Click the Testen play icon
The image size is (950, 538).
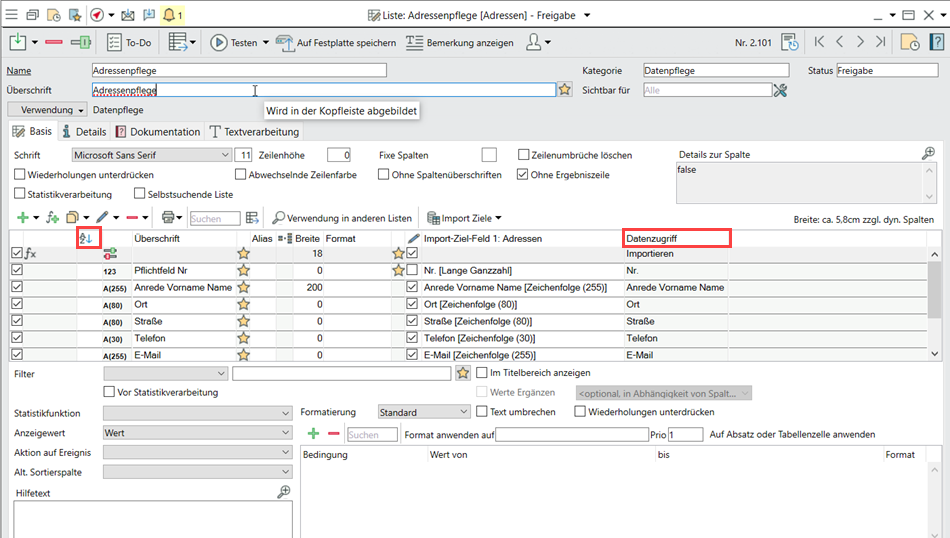219,43
